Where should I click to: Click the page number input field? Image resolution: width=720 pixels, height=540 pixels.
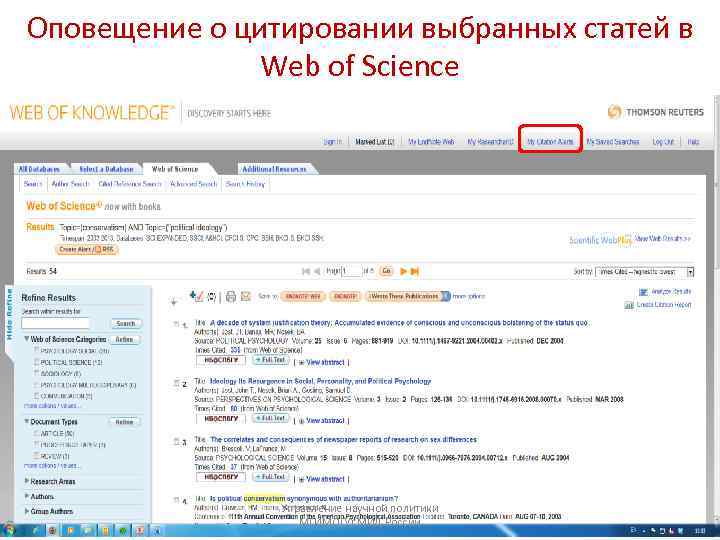click(351, 271)
